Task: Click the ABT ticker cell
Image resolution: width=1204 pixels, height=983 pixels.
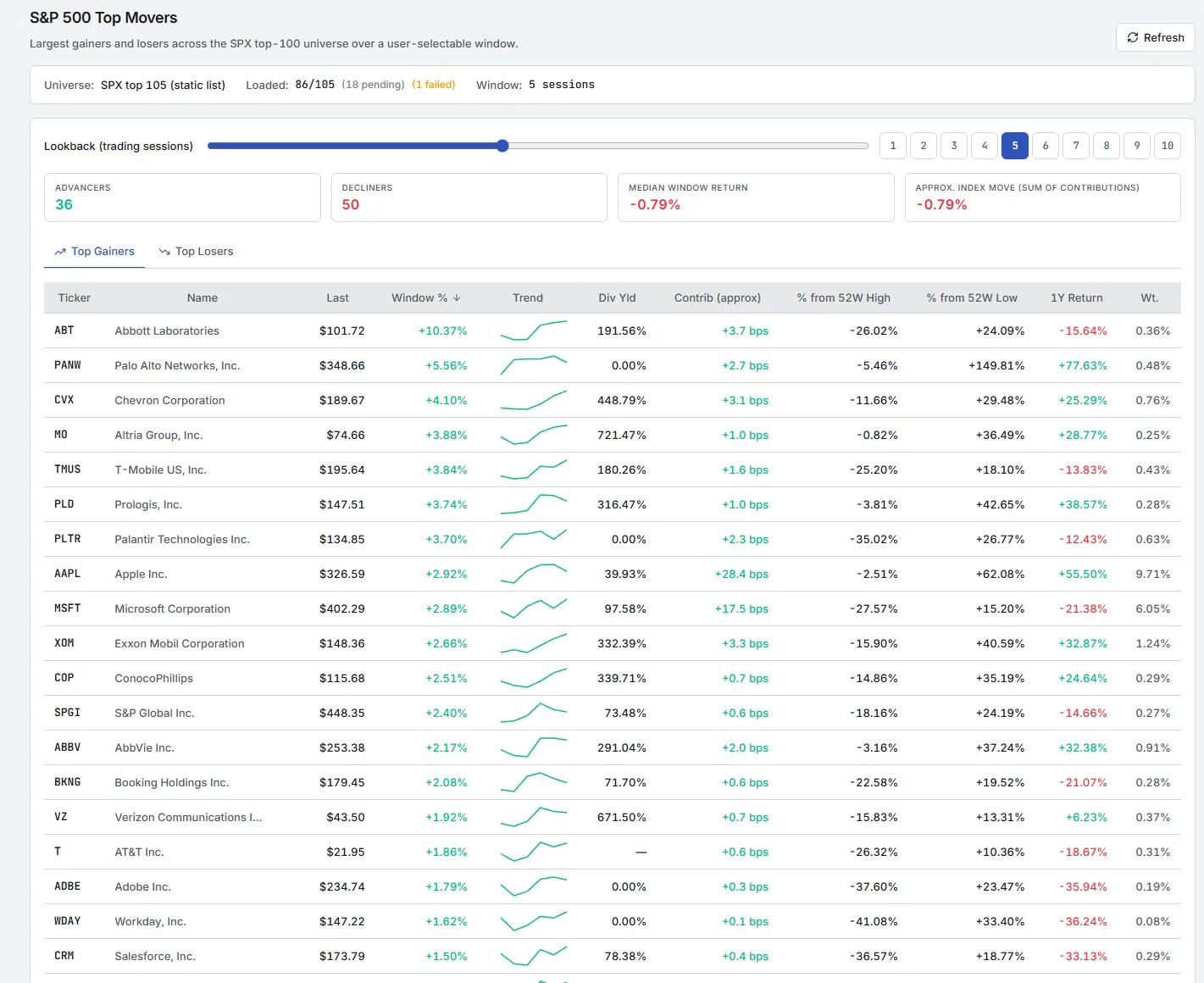Action: click(x=64, y=330)
